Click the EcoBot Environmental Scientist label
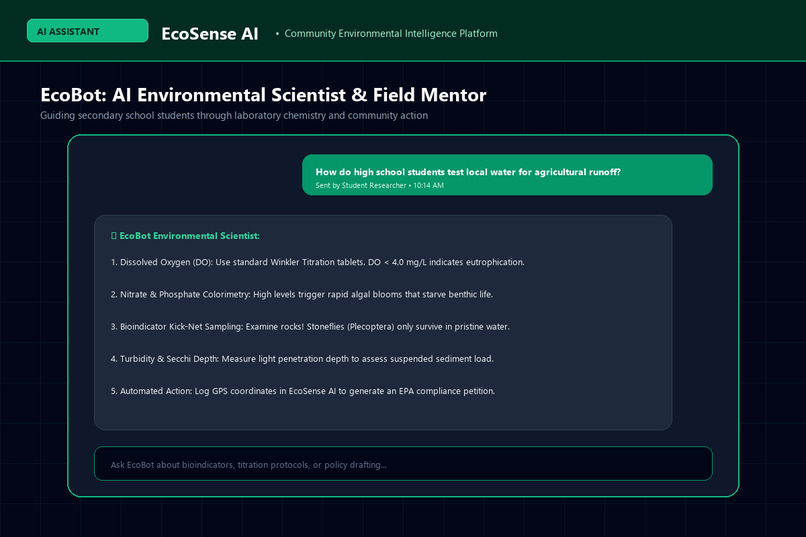This screenshot has width=806, height=537. [190, 236]
